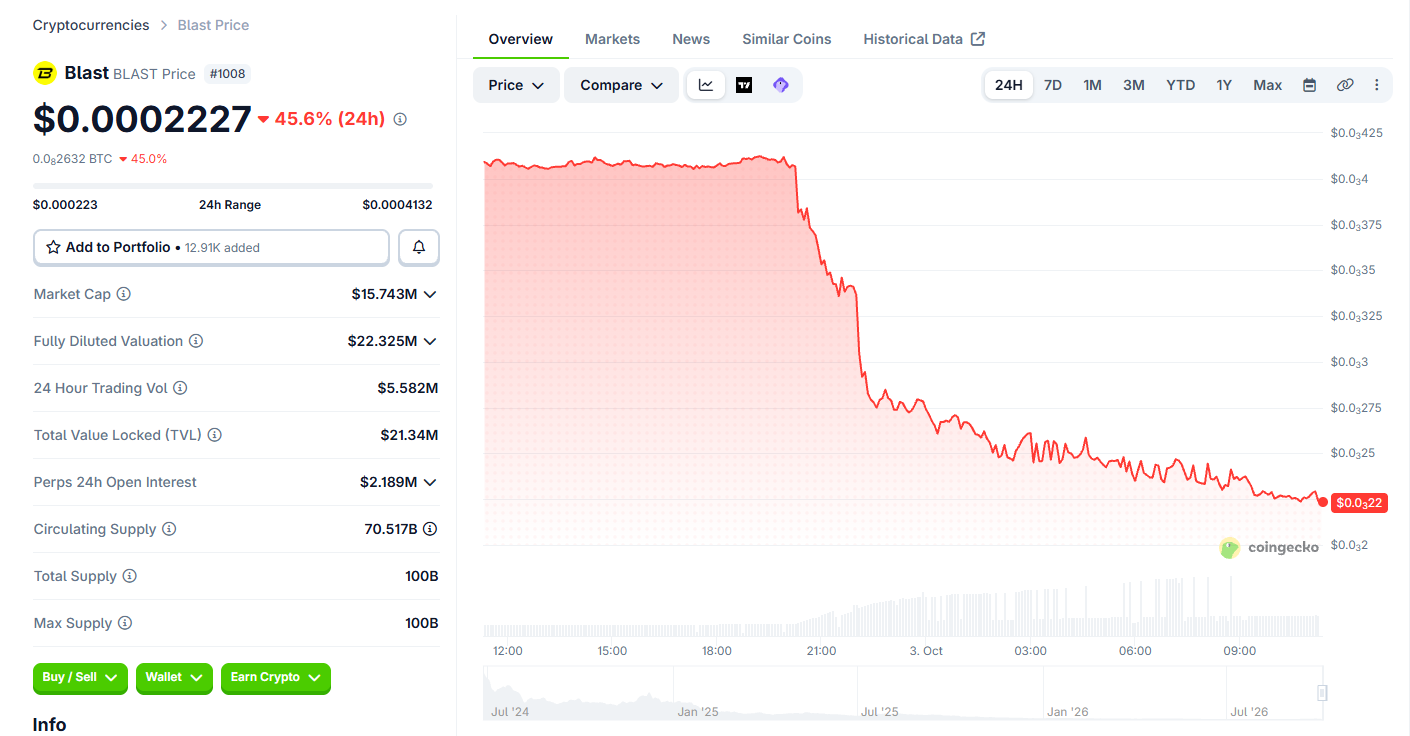Click star icon in Add to Portfolio
This screenshot has height=736, width=1410.
click(53, 247)
